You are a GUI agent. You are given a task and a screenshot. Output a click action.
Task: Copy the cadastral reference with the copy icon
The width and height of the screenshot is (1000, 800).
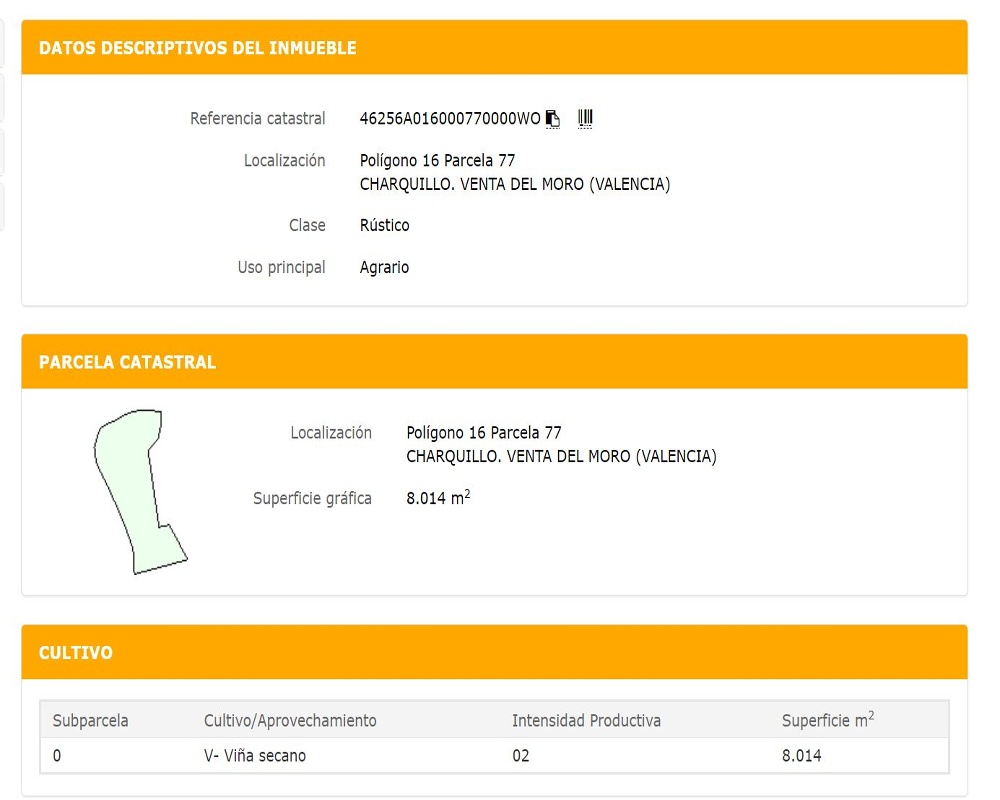click(x=553, y=119)
